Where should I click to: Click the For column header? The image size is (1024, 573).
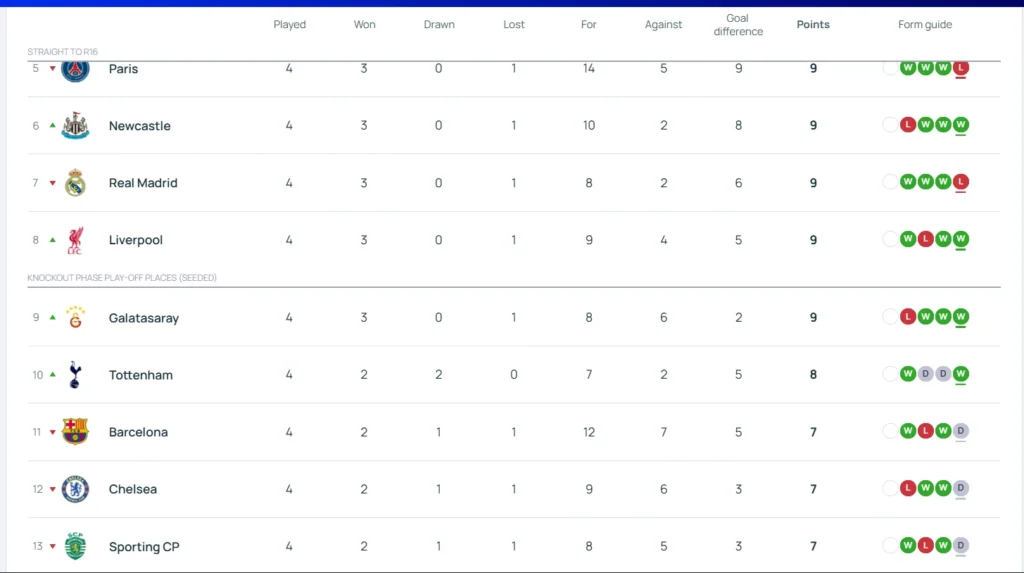(x=588, y=25)
